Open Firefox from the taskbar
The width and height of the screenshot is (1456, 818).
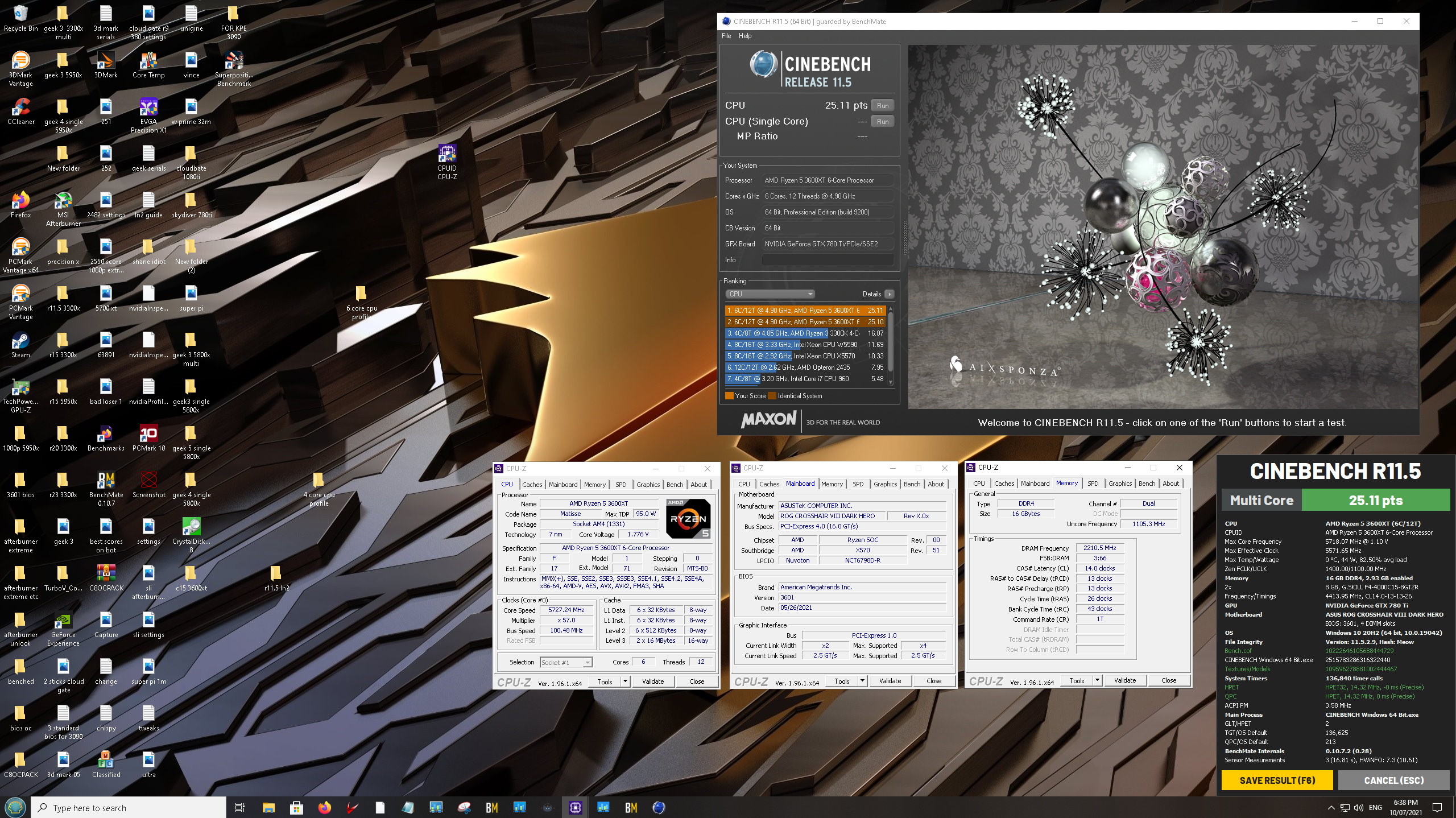324,807
